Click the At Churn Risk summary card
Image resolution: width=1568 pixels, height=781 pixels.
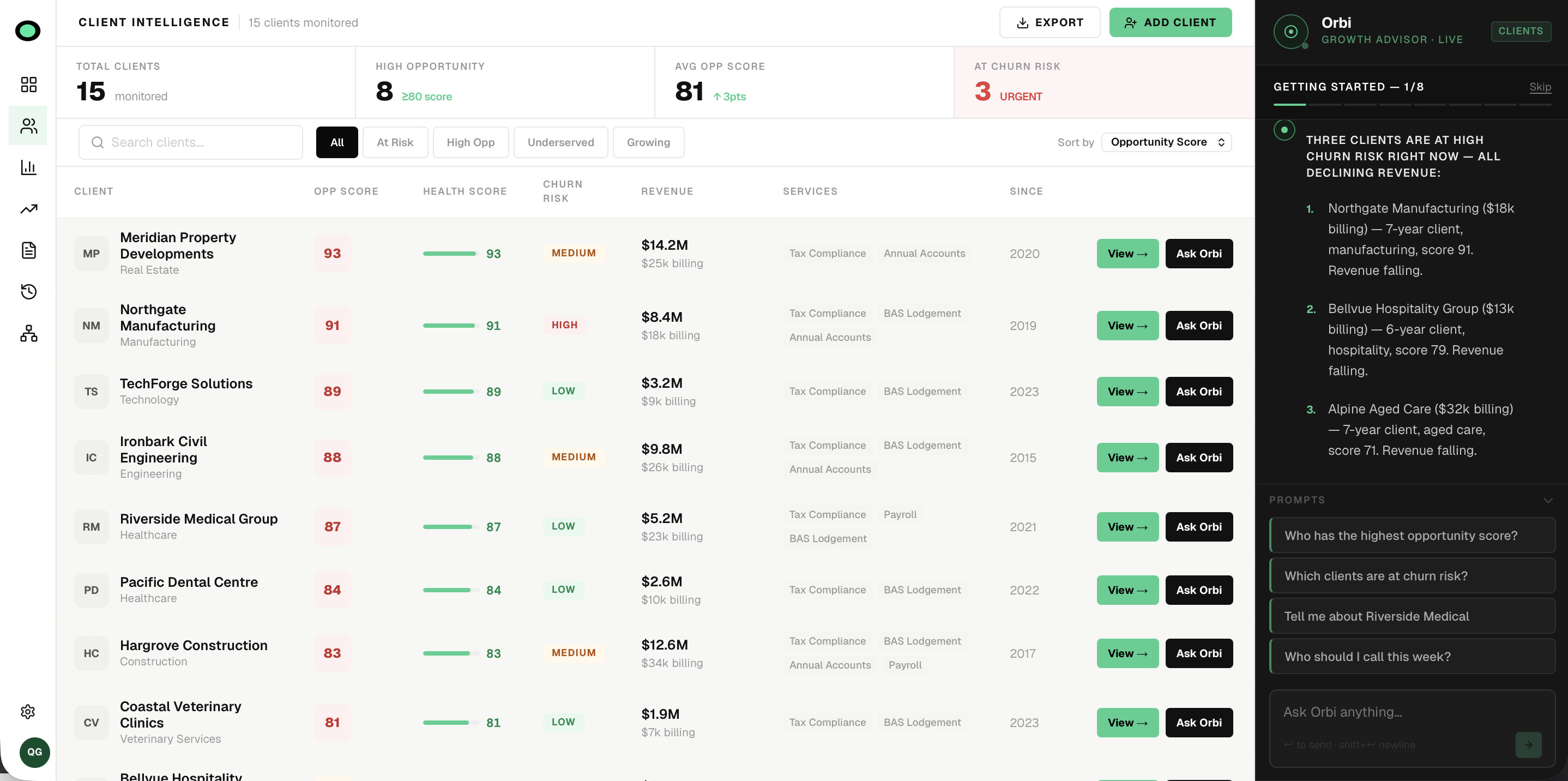[1103, 82]
